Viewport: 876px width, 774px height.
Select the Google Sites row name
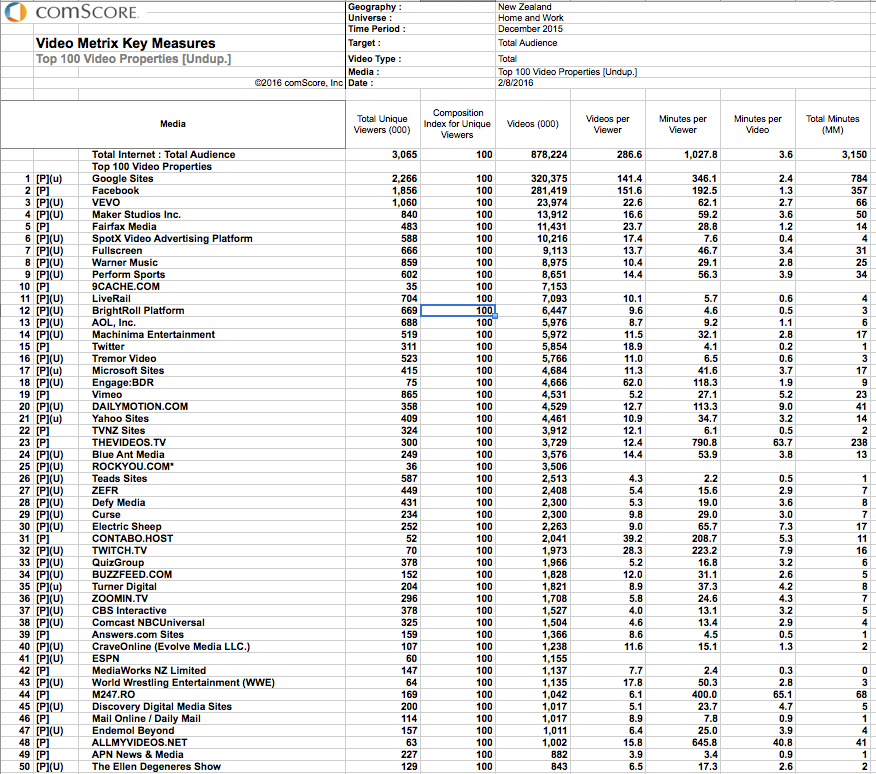(122, 179)
